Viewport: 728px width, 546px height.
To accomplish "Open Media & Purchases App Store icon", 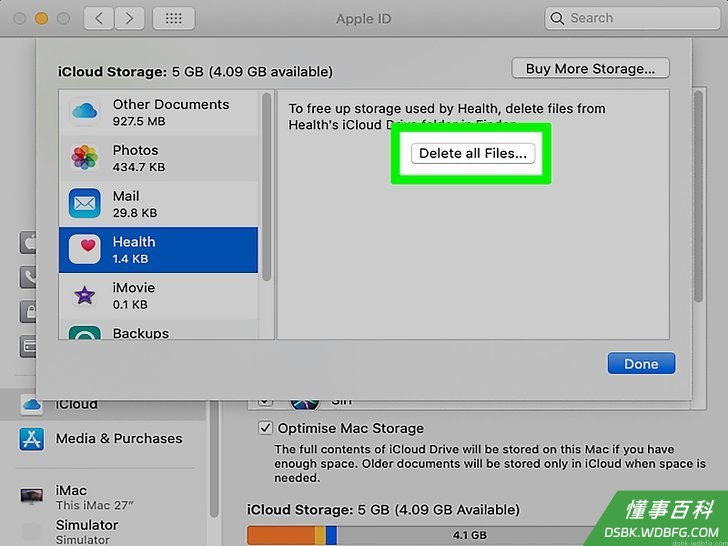I will [x=32, y=439].
